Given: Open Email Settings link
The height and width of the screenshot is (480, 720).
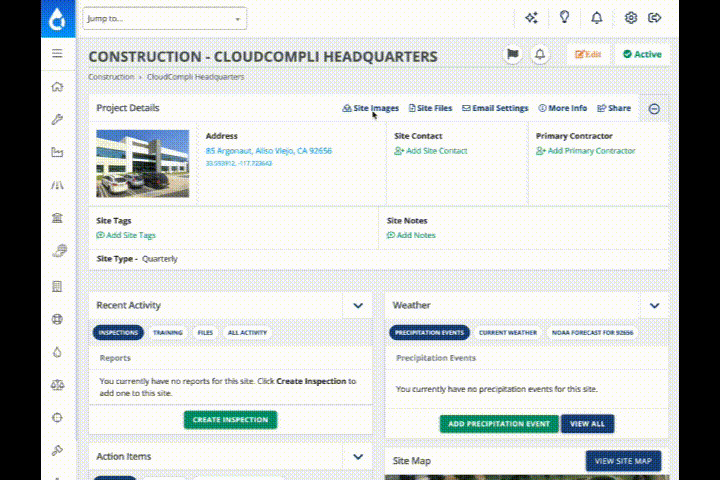Looking at the screenshot, I should coord(495,108).
